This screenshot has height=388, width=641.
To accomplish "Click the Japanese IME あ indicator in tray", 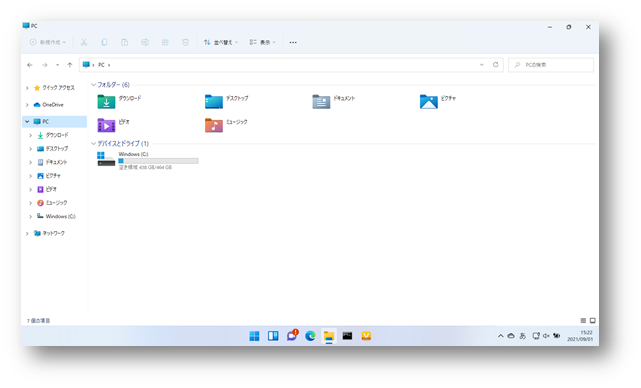I will point(522,336).
